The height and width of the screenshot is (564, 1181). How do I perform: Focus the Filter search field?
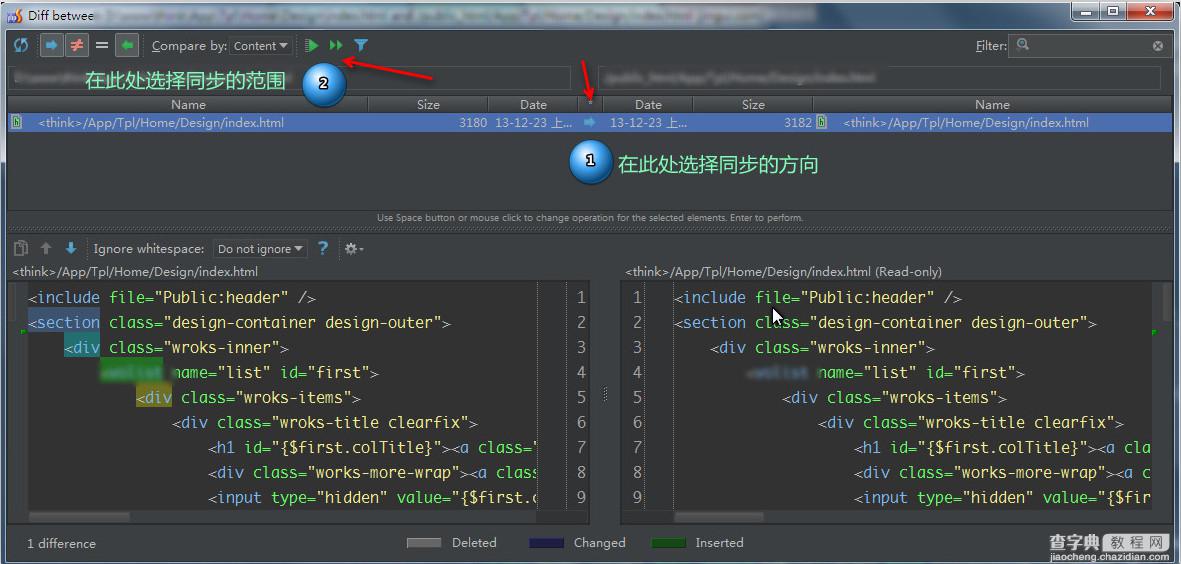point(1090,46)
